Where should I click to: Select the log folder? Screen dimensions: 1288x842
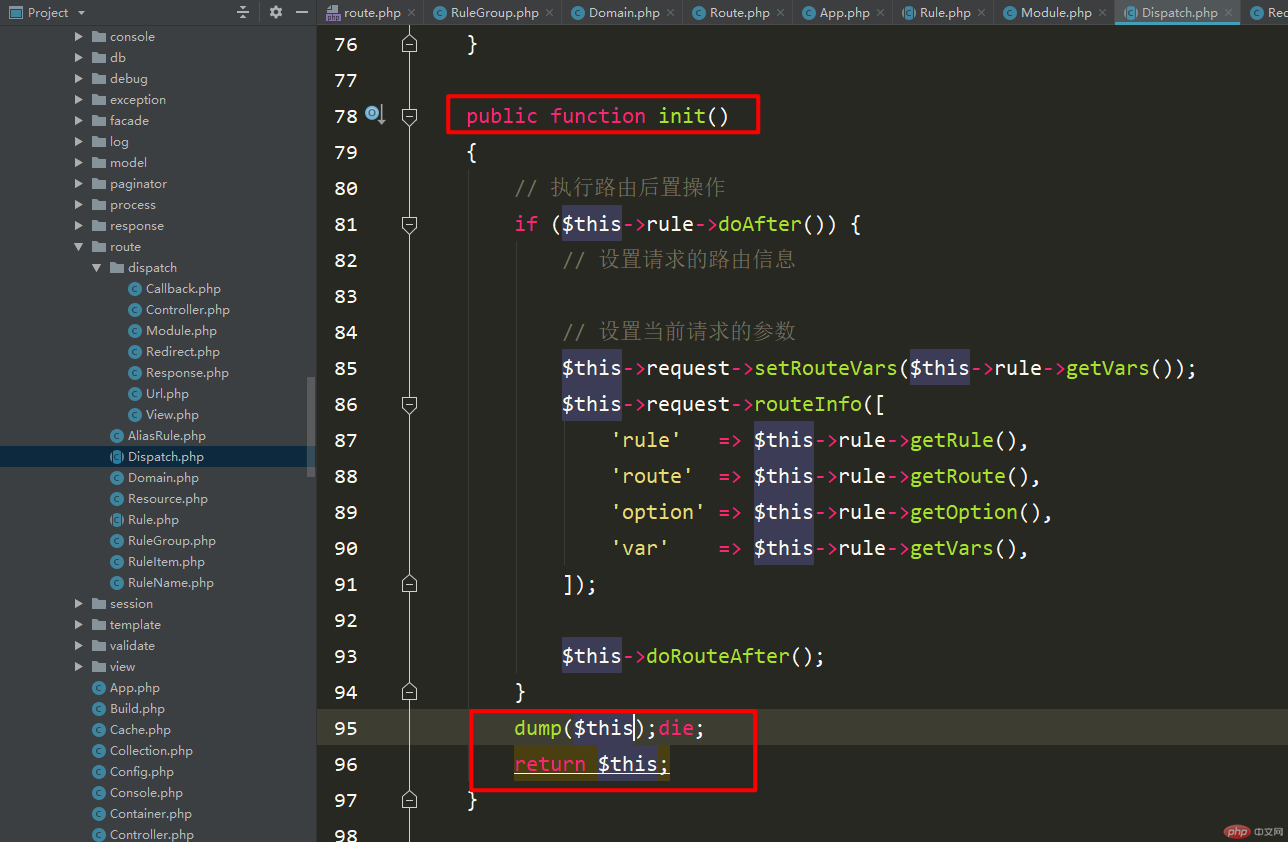point(110,141)
